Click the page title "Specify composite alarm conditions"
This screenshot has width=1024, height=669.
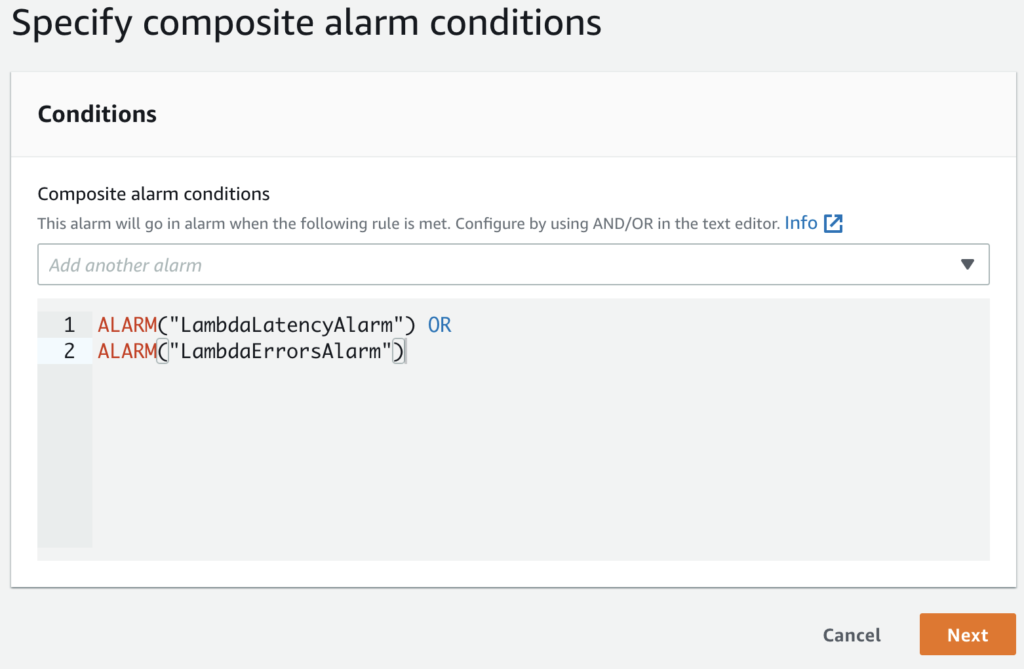[x=306, y=24]
